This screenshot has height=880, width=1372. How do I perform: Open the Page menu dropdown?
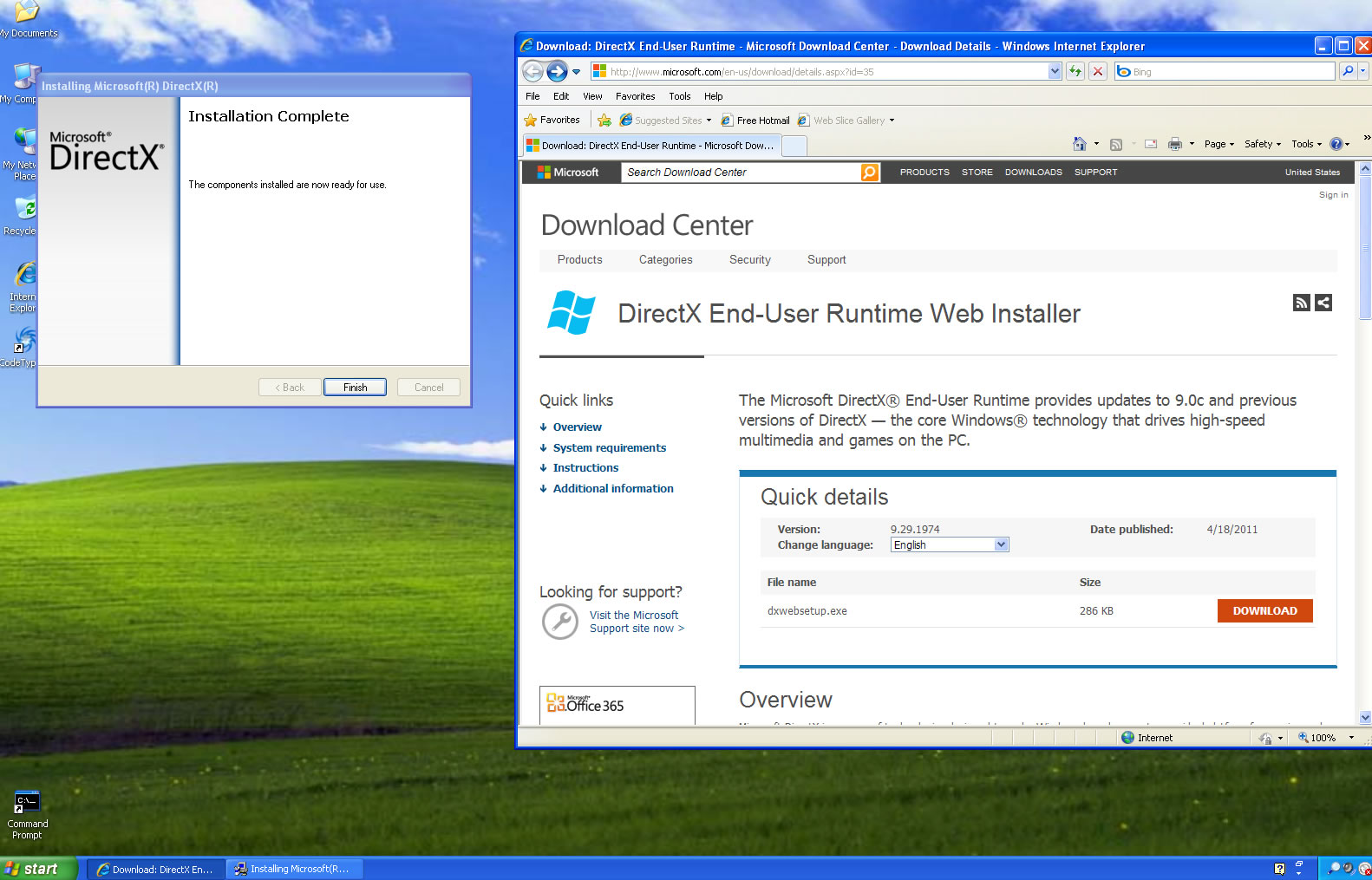[1218, 144]
